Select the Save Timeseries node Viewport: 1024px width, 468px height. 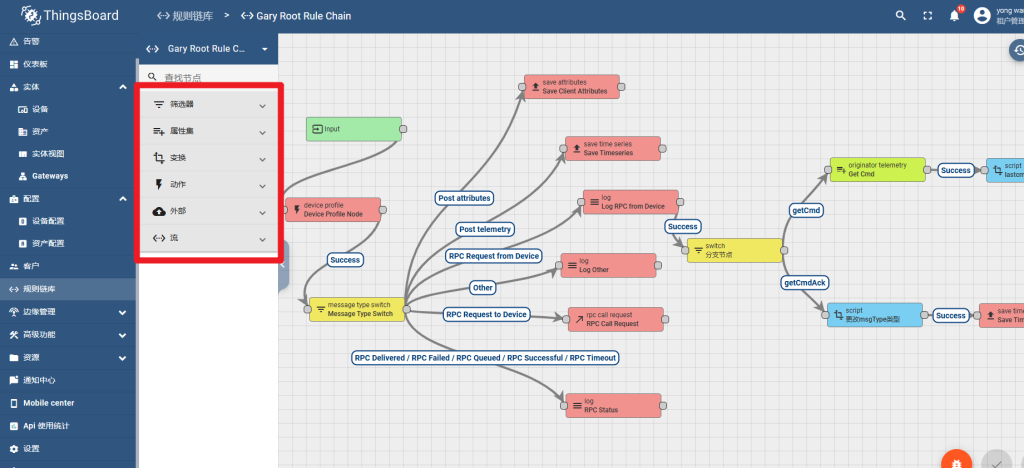tap(613, 148)
